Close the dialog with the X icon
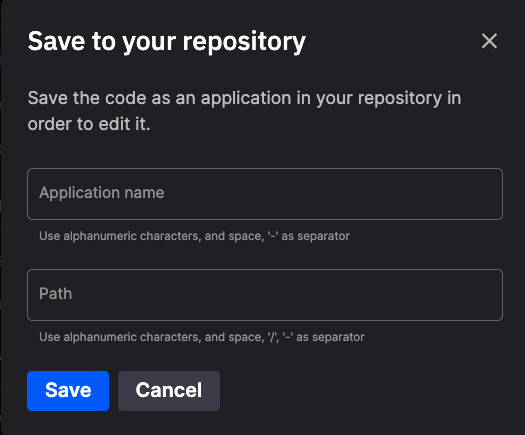Image resolution: width=525 pixels, height=435 pixels. [489, 41]
